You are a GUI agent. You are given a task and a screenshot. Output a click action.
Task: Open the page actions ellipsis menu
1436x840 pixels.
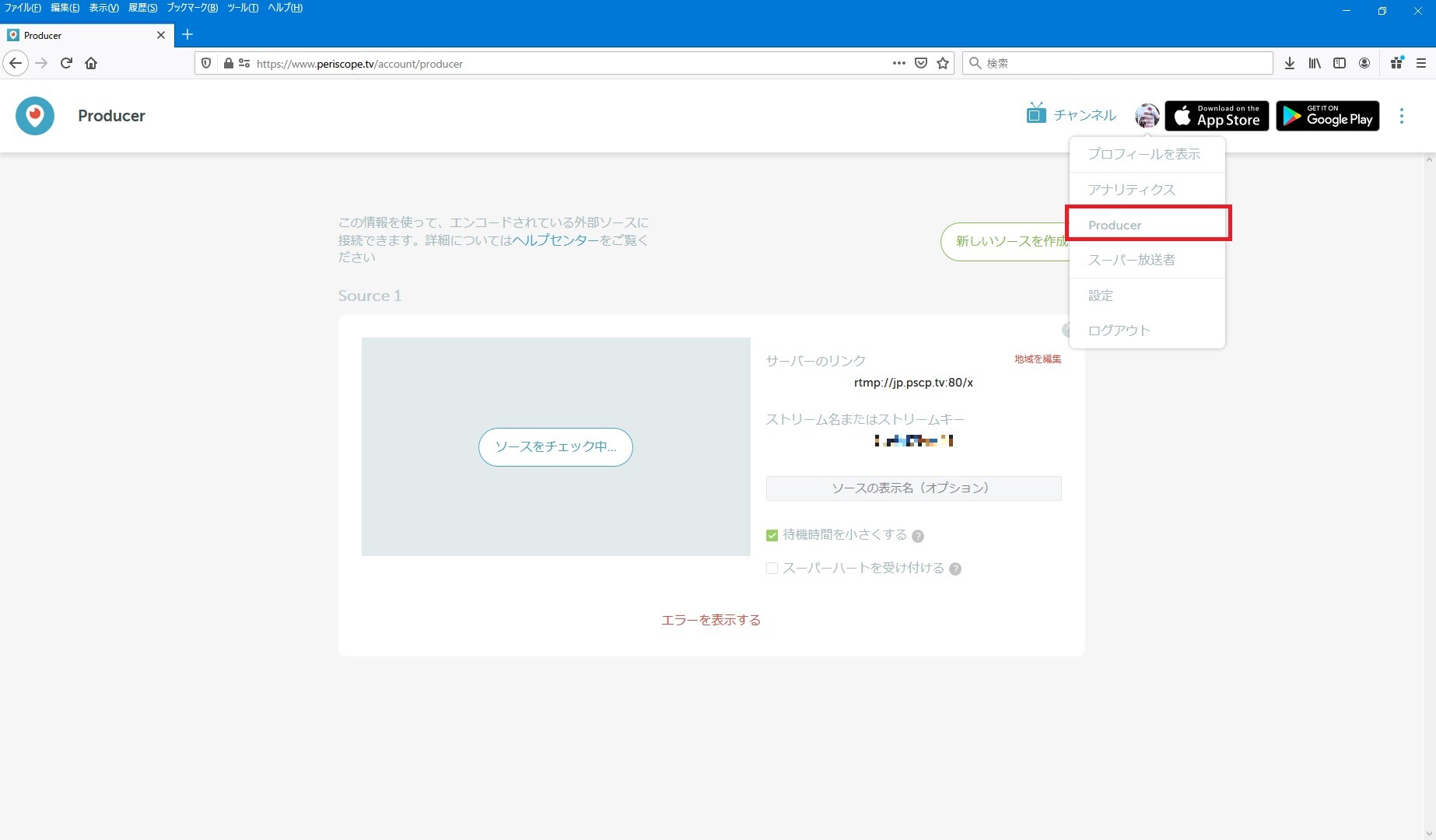pyautogui.click(x=898, y=63)
